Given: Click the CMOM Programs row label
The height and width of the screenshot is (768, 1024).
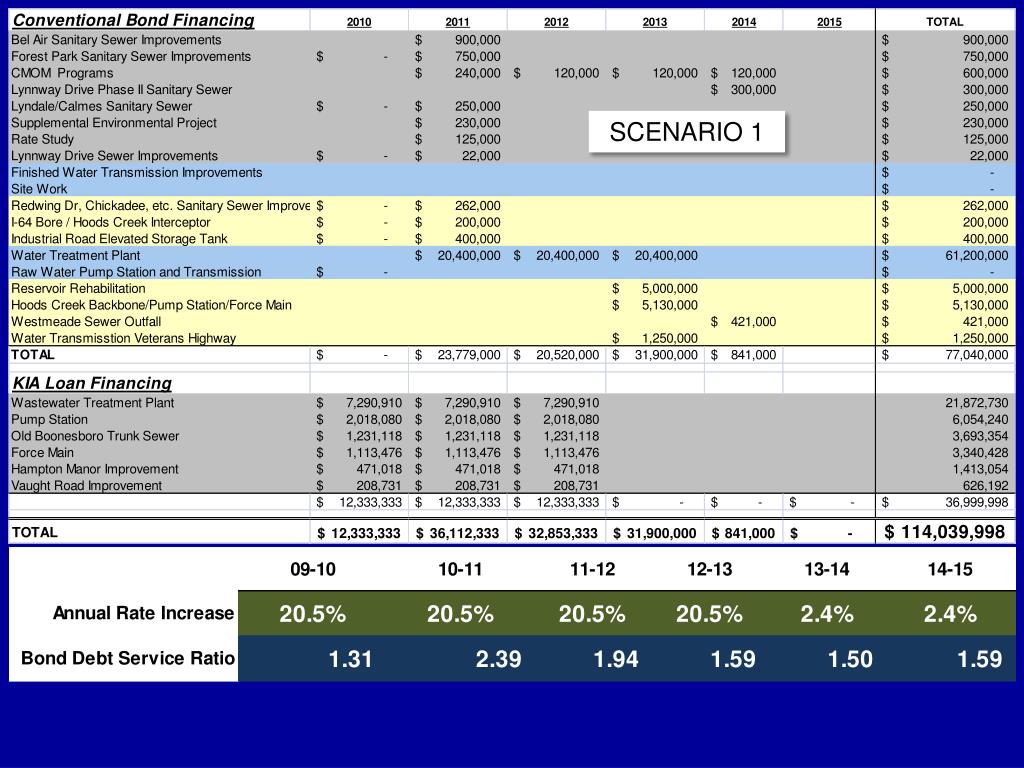Looking at the screenshot, I should [x=62, y=73].
